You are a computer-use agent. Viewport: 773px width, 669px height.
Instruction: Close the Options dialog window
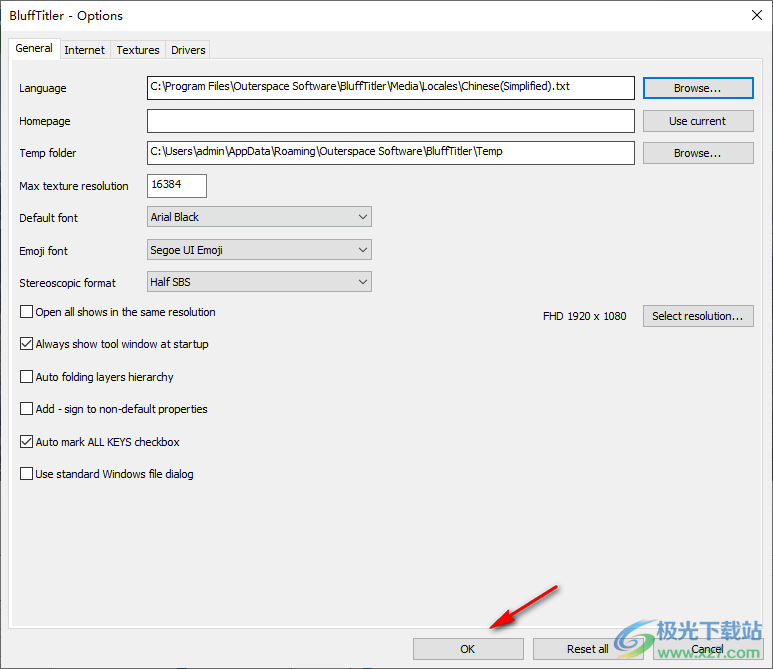click(753, 15)
